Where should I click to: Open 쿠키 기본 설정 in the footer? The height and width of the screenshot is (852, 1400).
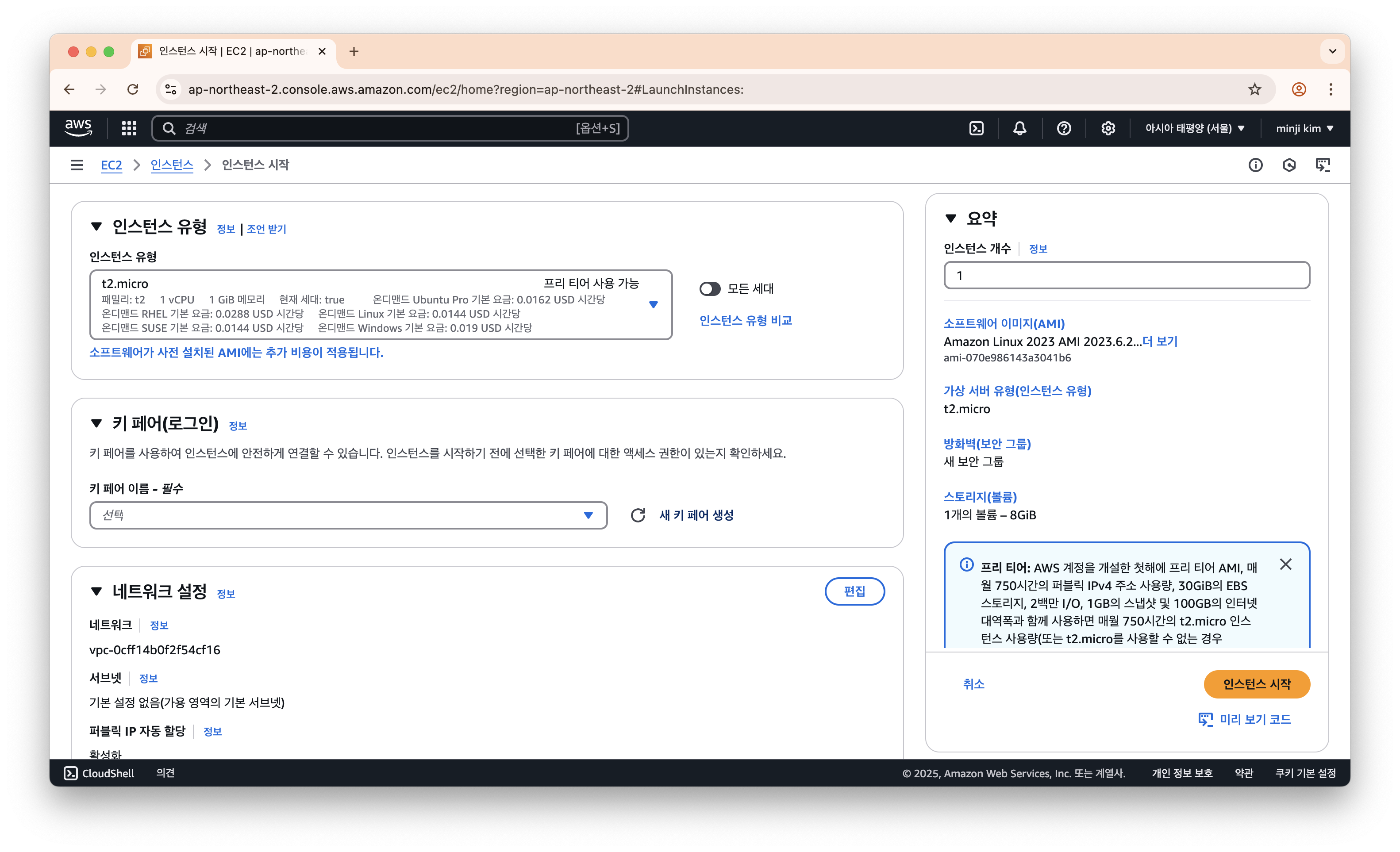click(1305, 773)
